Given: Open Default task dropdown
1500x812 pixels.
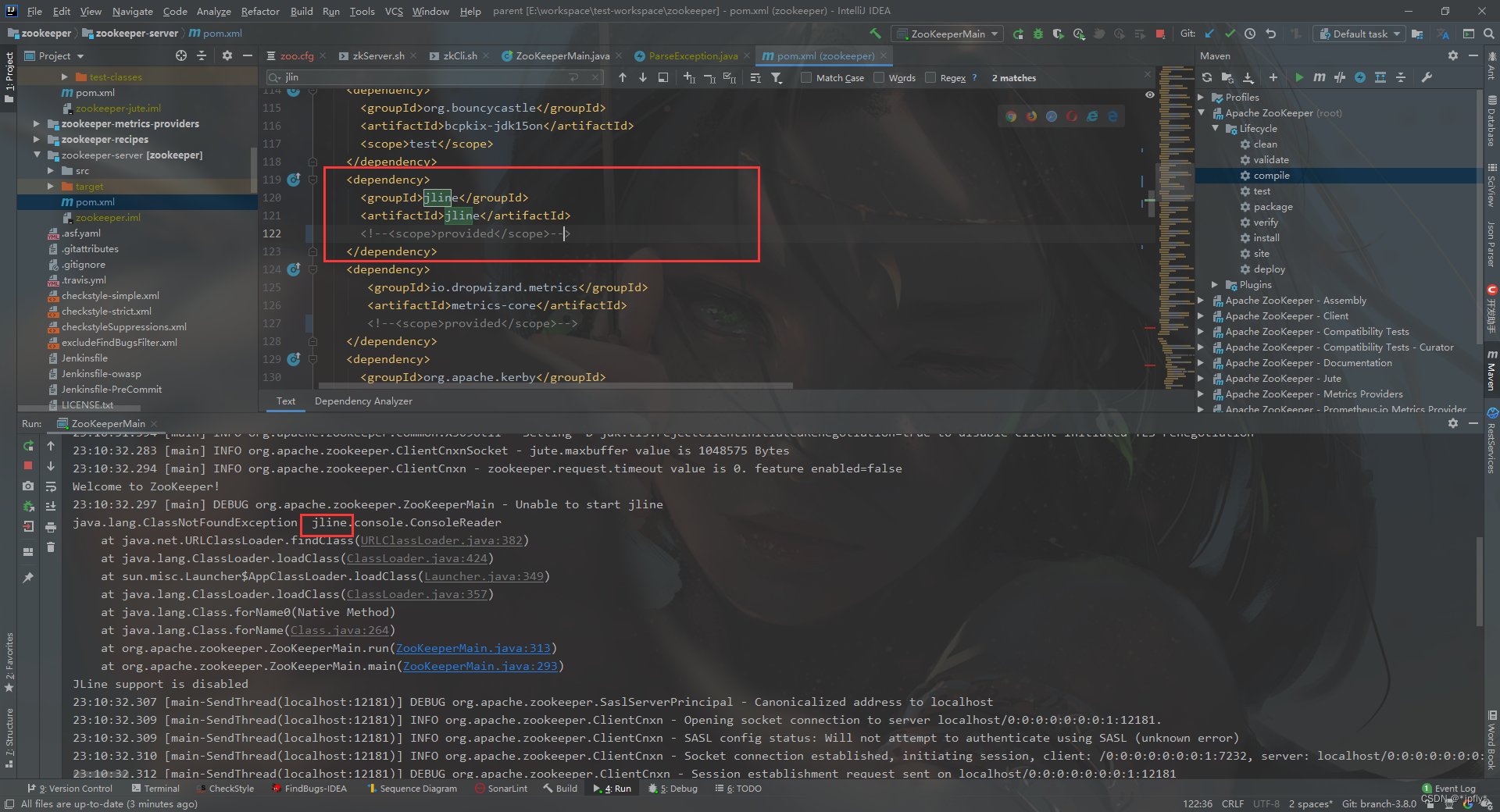Looking at the screenshot, I should point(1359,34).
